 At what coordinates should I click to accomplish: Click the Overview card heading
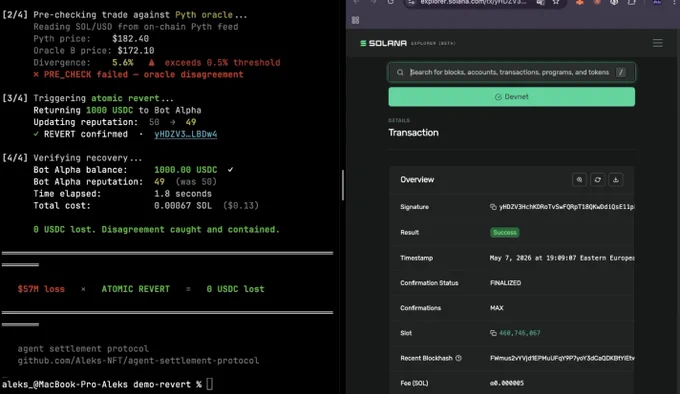tap(417, 179)
